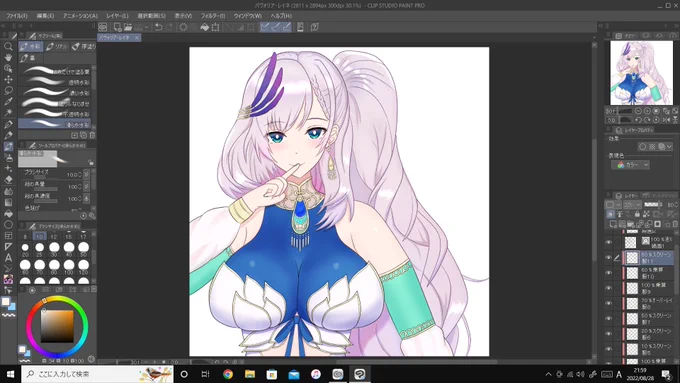Image resolution: width=680 pixels, height=383 pixels.
Task: Select the Operation object tool
Action: (8, 69)
